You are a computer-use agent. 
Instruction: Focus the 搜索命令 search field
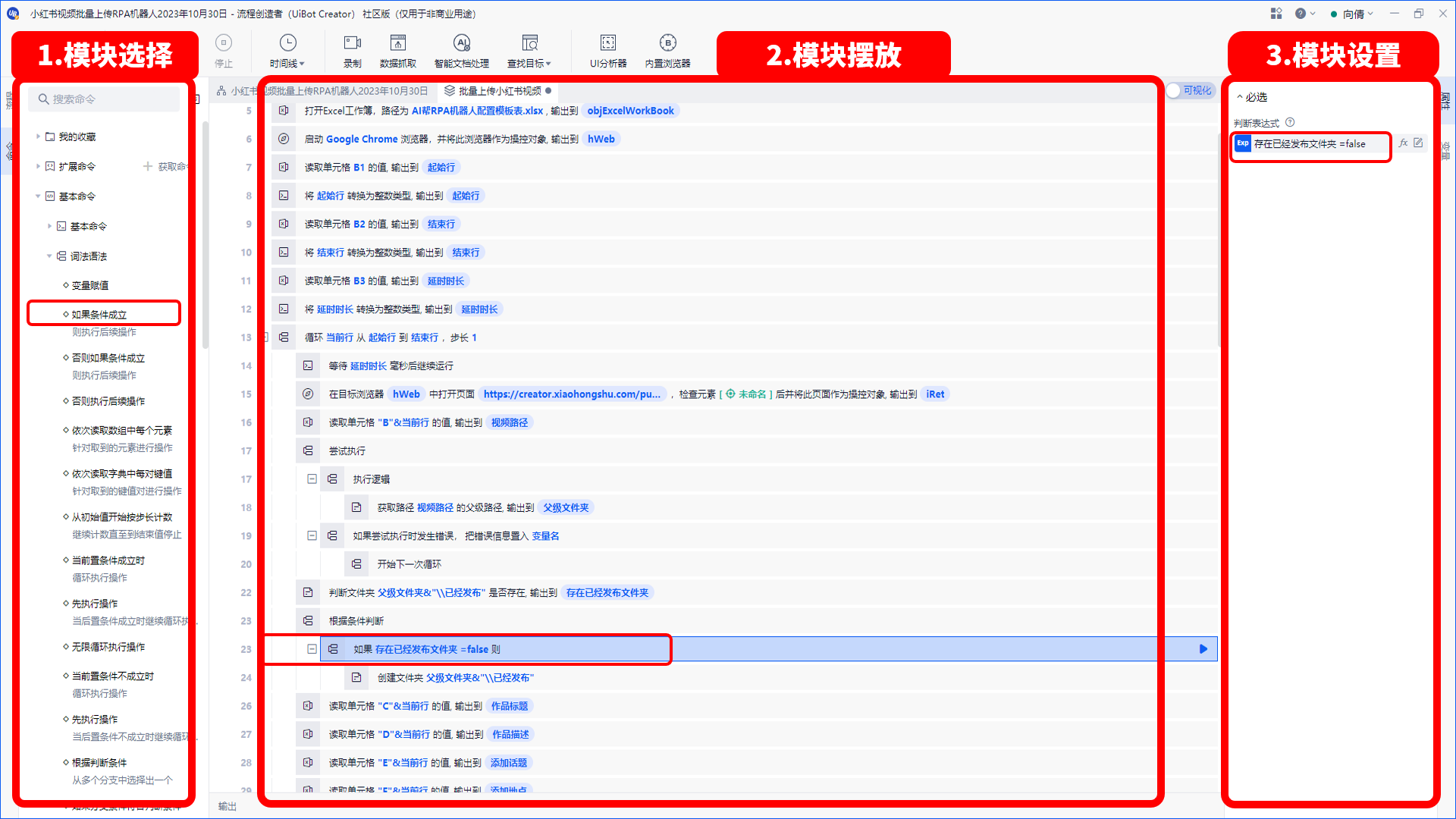tap(105, 99)
